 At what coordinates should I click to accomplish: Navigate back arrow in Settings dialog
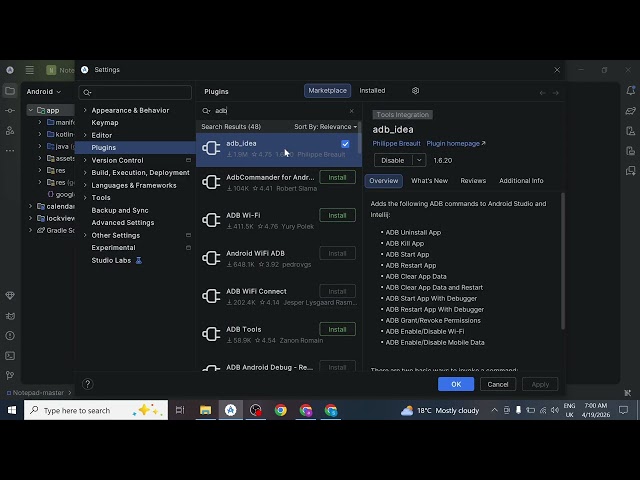[x=542, y=93]
